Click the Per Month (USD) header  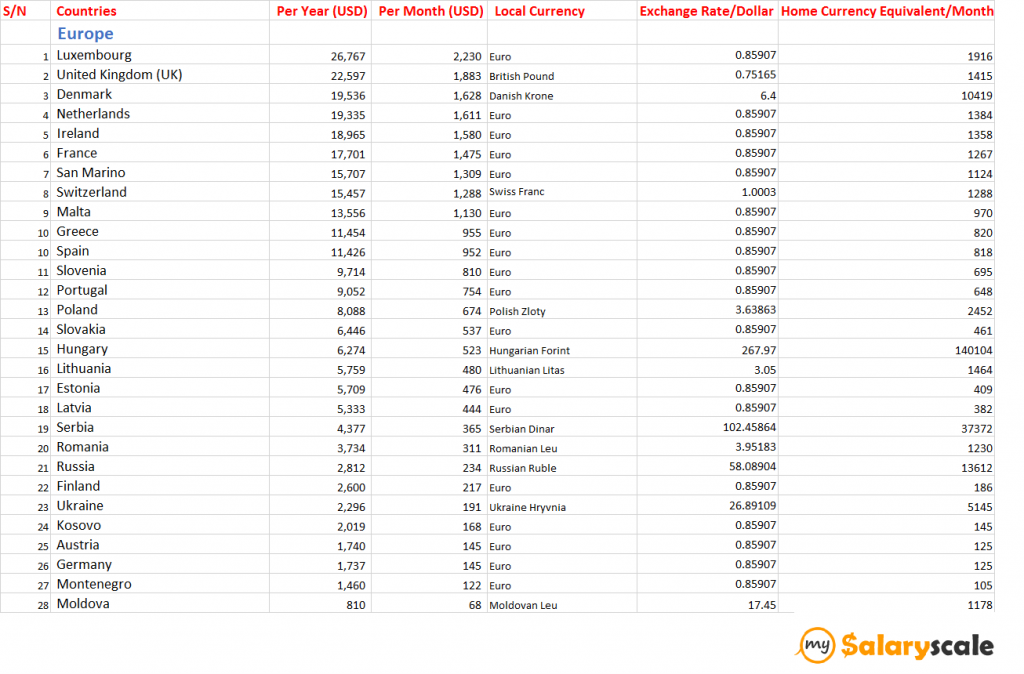(x=431, y=11)
